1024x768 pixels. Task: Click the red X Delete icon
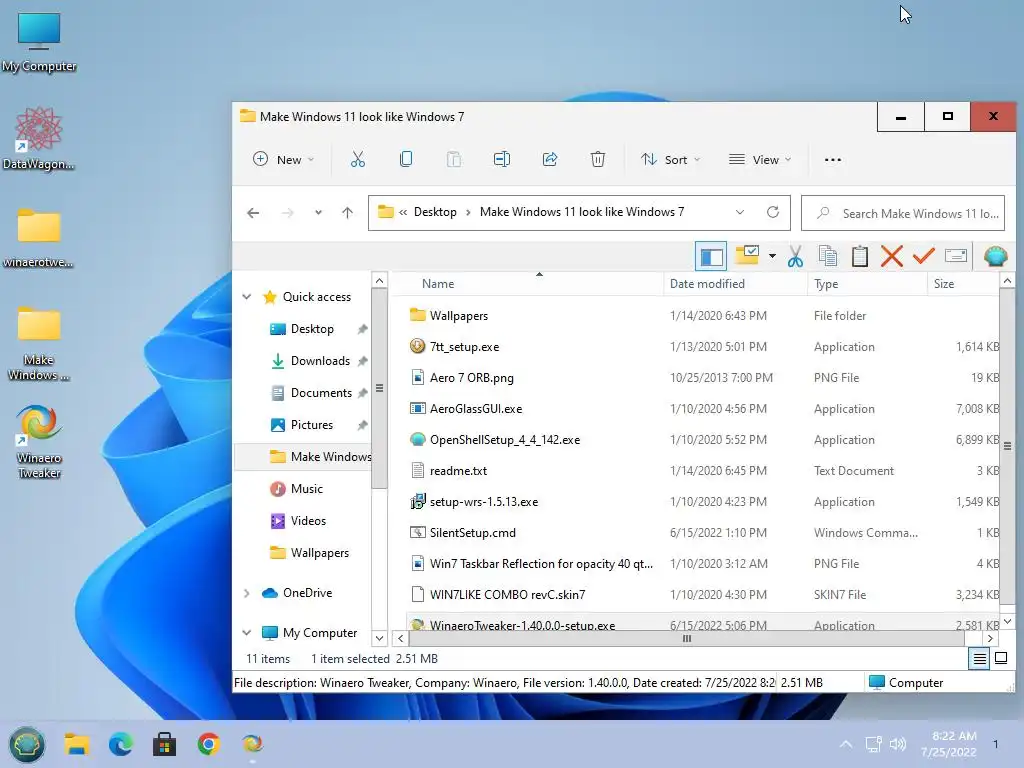(891, 256)
